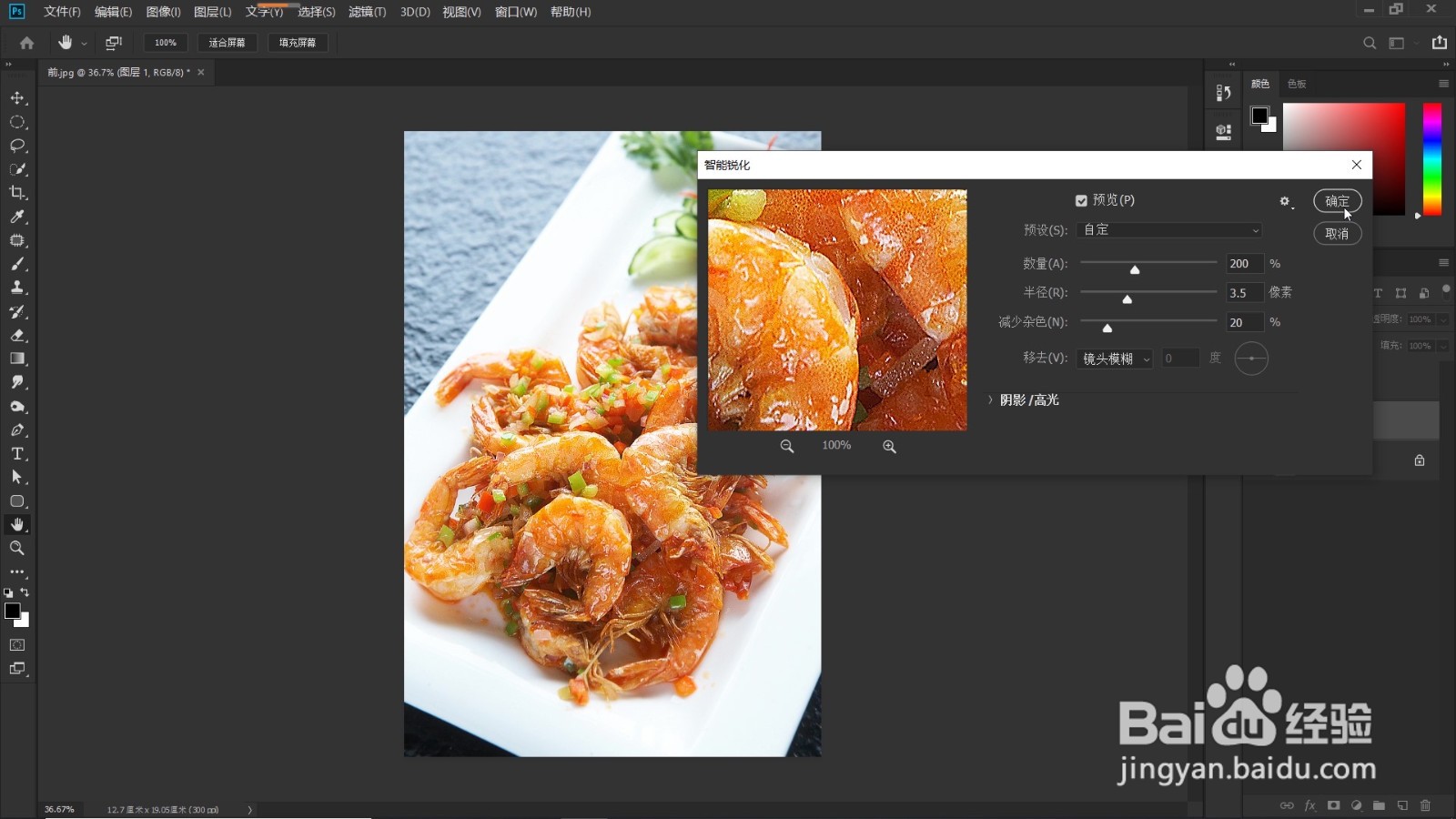
Task: Open the search icon at top right
Action: pos(1370,43)
